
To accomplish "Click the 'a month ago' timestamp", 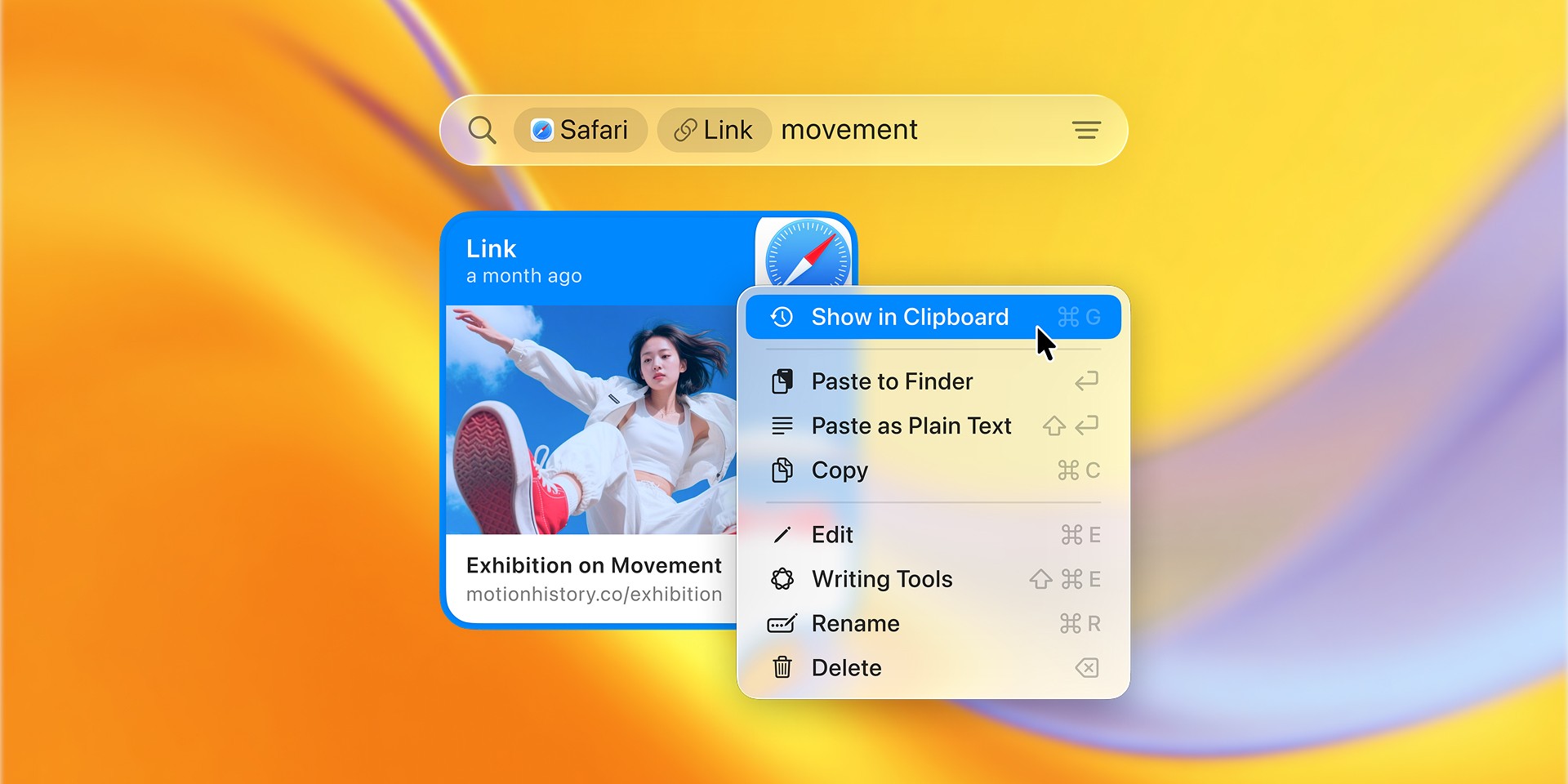I will tap(523, 276).
